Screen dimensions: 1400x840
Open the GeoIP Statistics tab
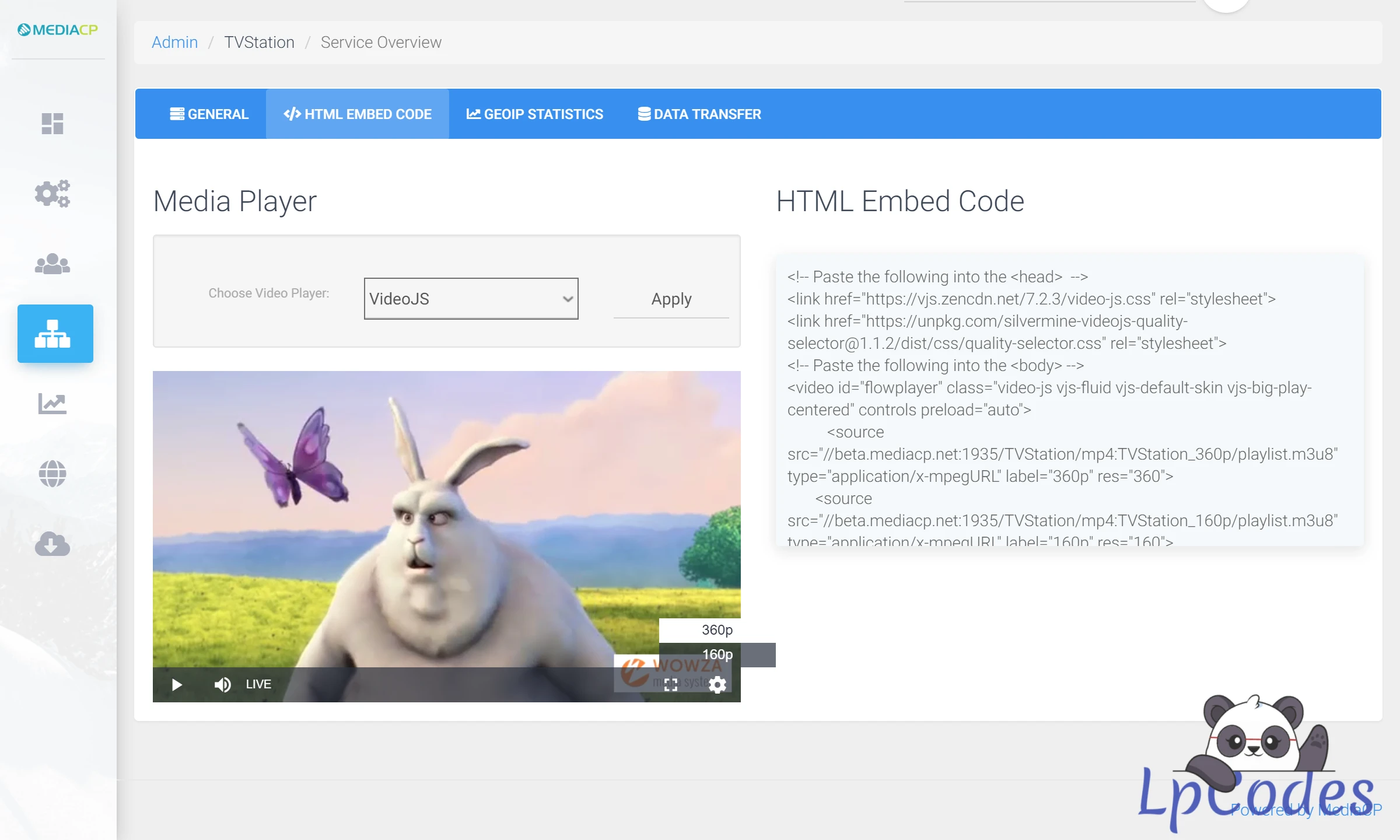[534, 114]
